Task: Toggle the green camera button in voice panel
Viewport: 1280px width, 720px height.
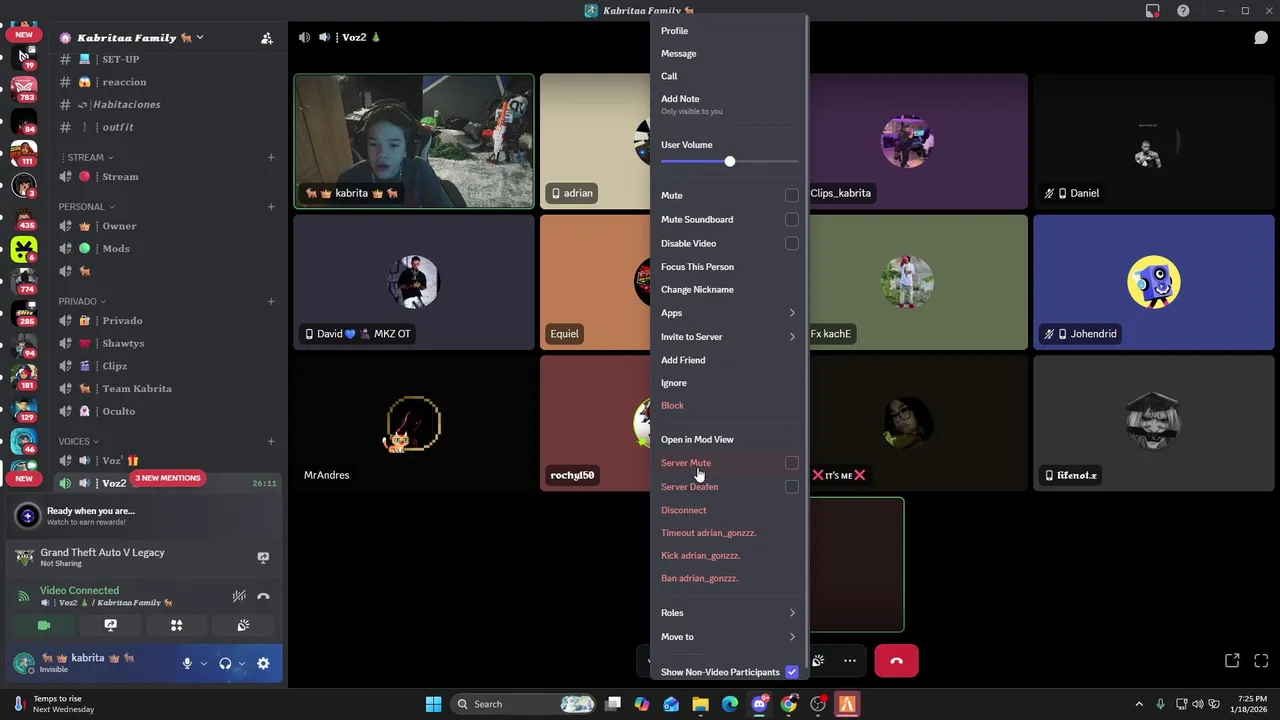Action: pos(44,625)
